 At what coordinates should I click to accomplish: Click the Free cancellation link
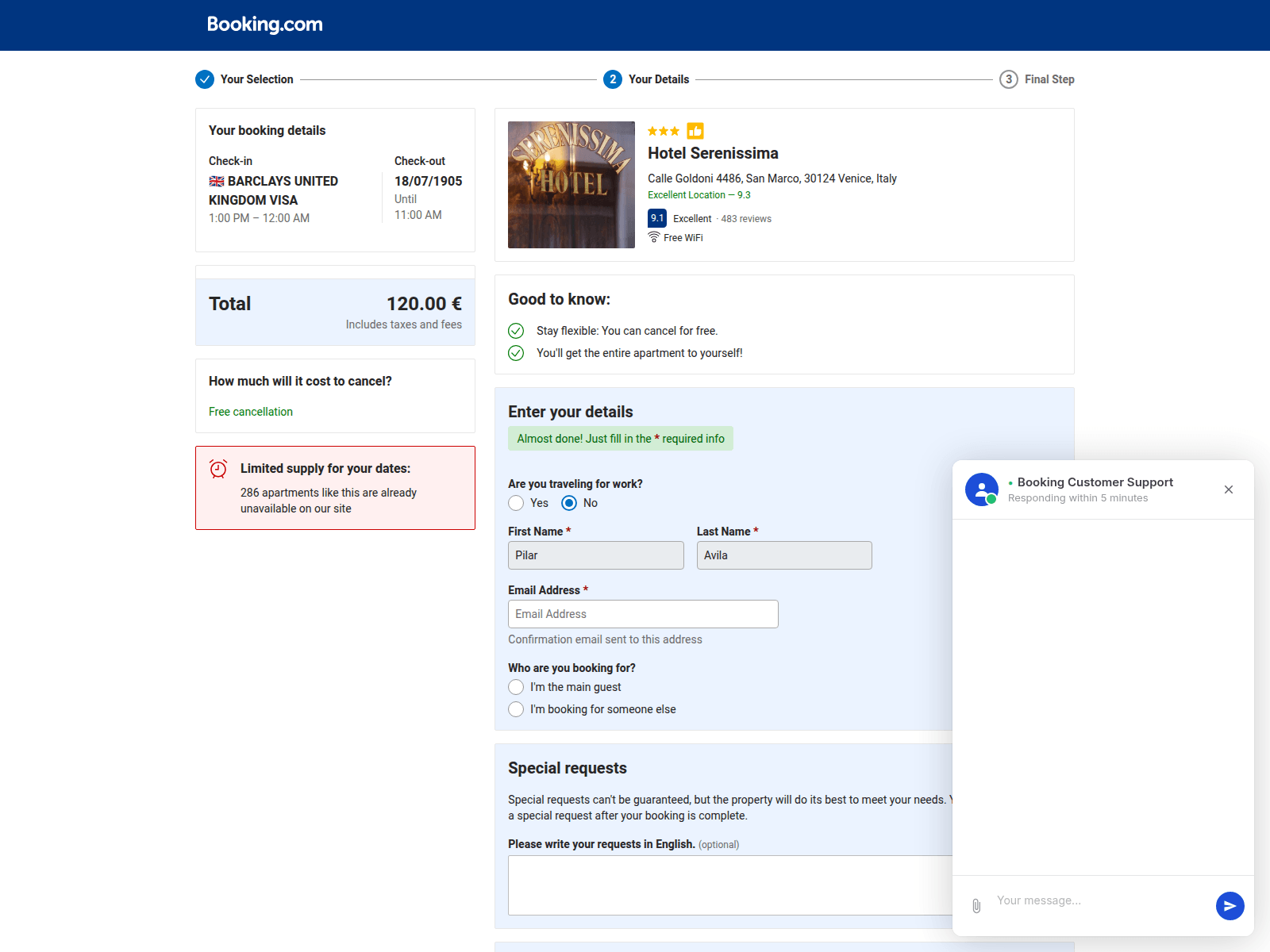tap(251, 412)
